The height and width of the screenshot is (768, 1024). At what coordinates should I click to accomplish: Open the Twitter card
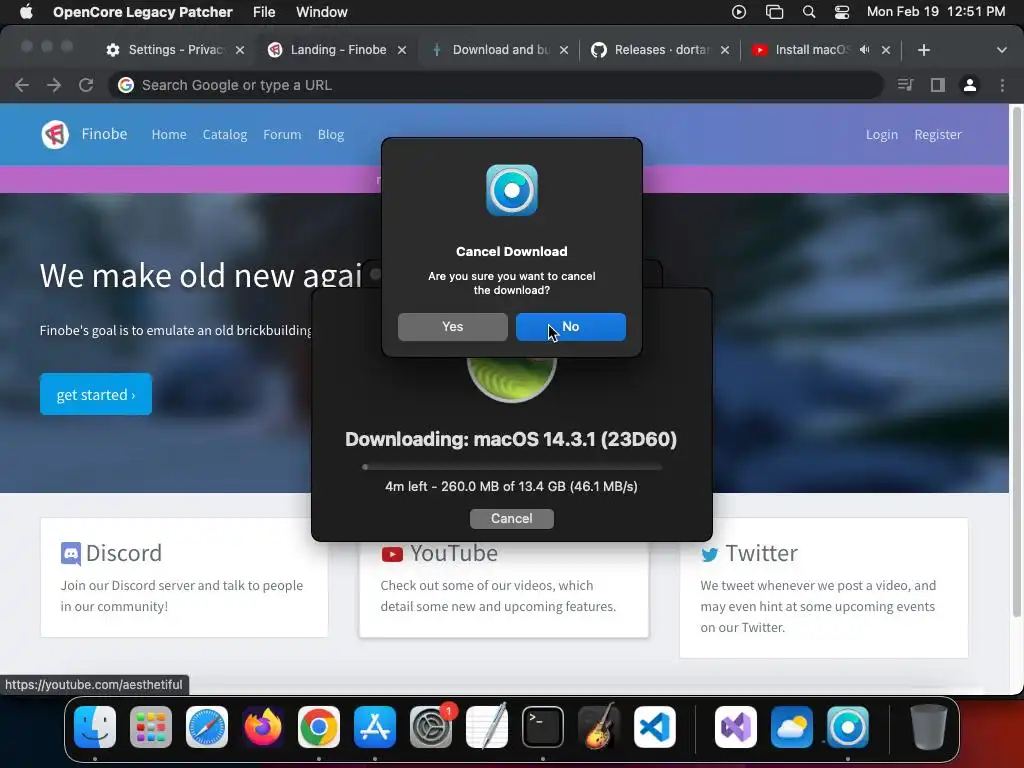(824, 588)
